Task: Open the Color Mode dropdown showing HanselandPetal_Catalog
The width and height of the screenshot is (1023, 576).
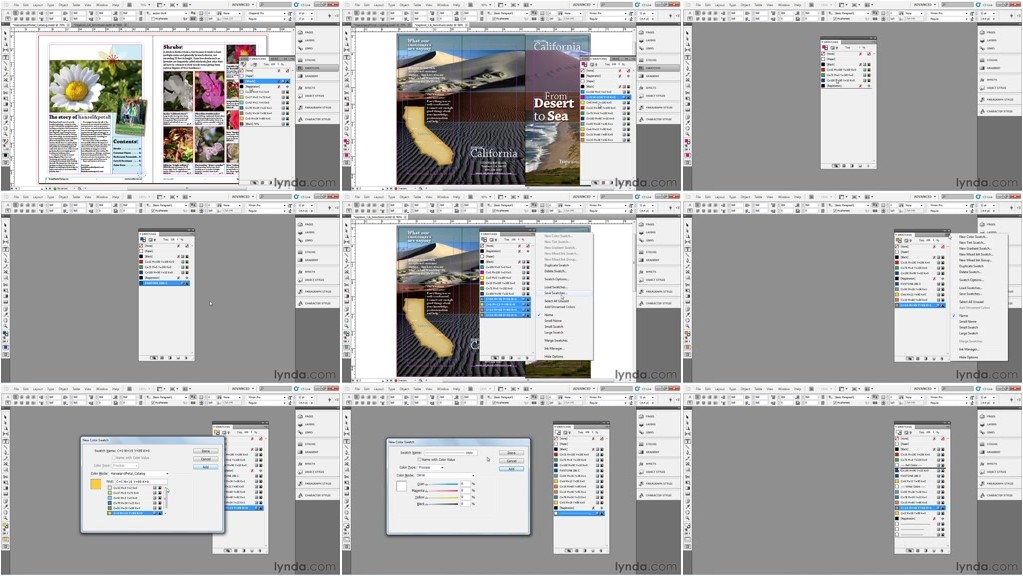Action: [x=140, y=474]
